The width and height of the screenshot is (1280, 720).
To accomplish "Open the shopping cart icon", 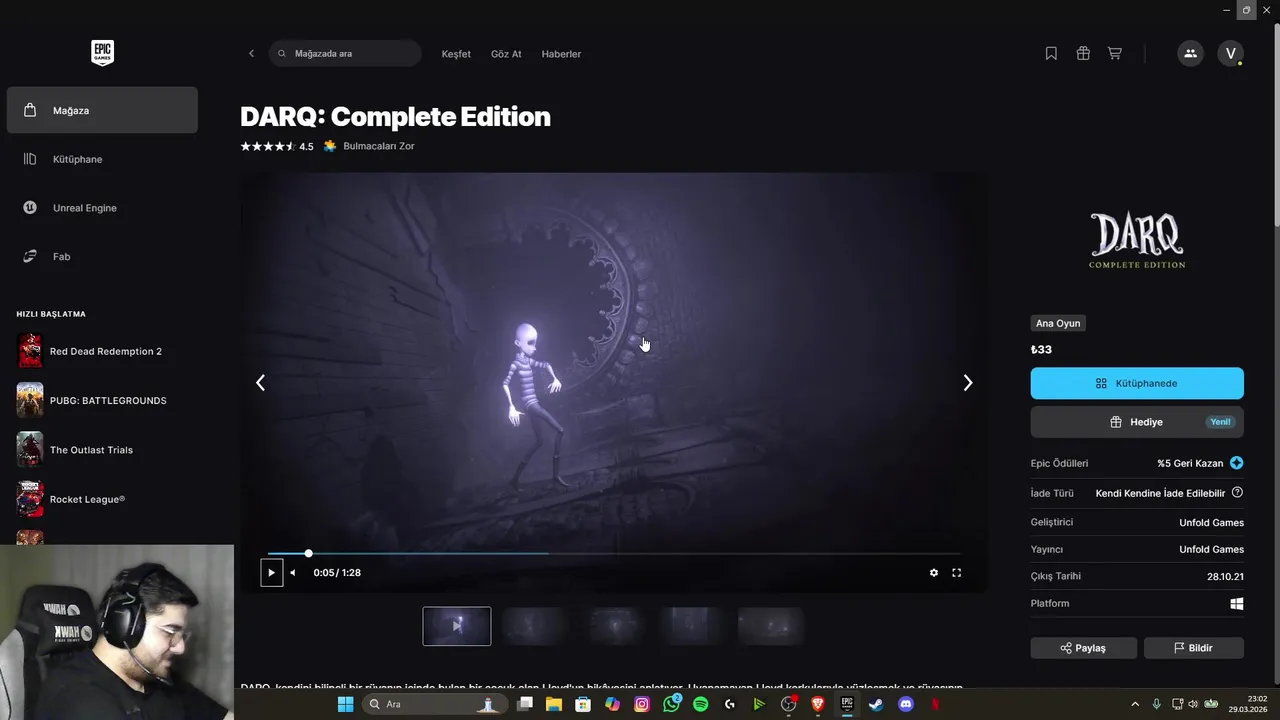I will point(1115,54).
